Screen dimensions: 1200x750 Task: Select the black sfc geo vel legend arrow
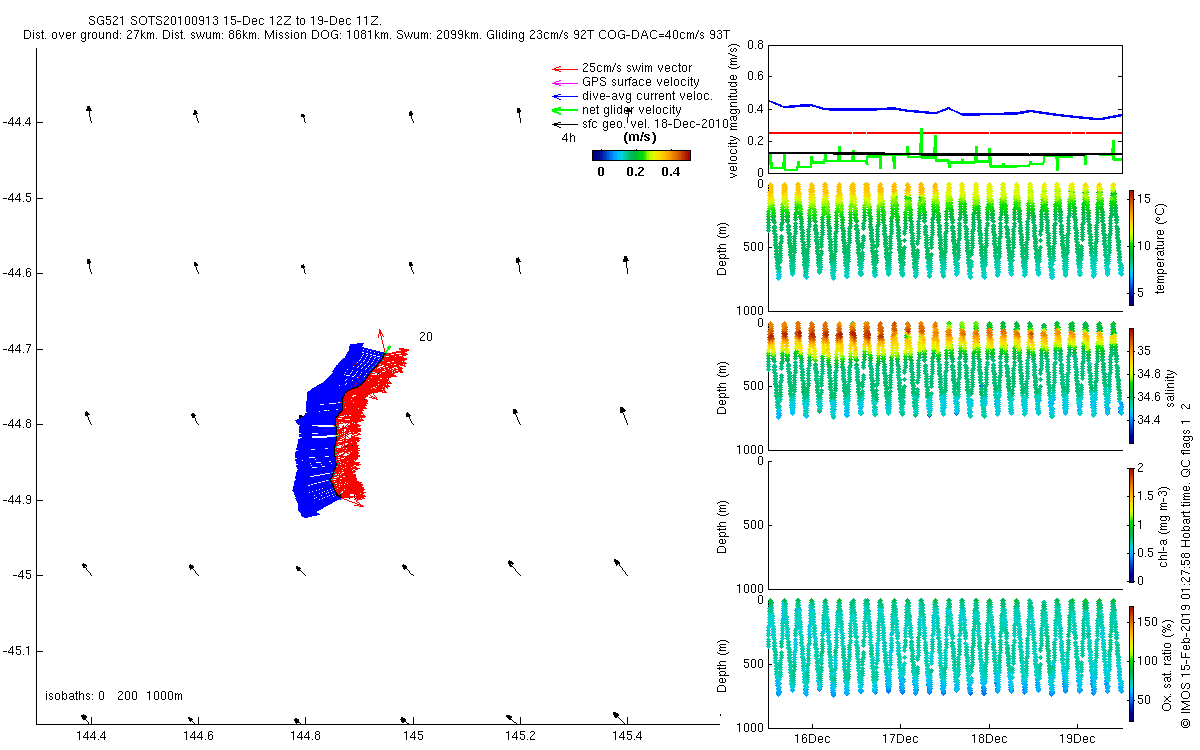point(563,124)
